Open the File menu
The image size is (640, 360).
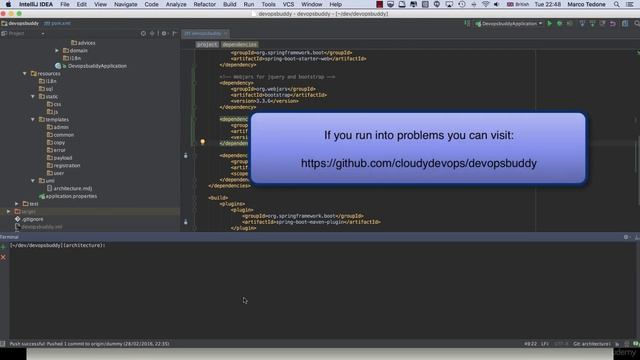(x=64, y=4)
